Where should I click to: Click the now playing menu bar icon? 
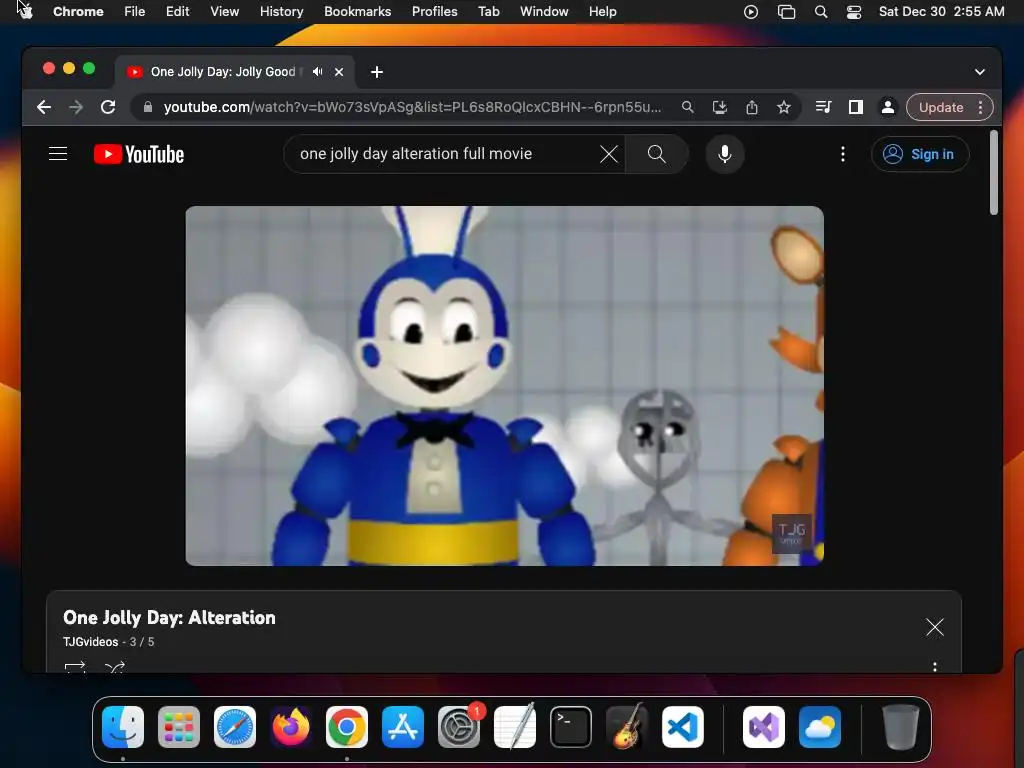751,12
